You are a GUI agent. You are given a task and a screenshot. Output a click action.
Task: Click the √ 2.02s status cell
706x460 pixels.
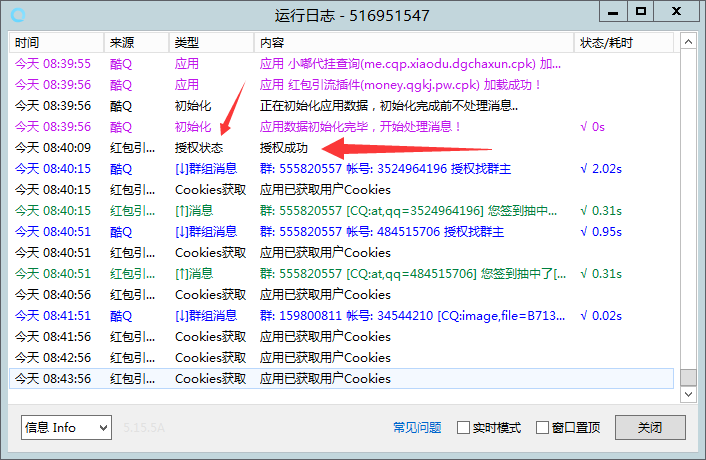tap(601, 169)
